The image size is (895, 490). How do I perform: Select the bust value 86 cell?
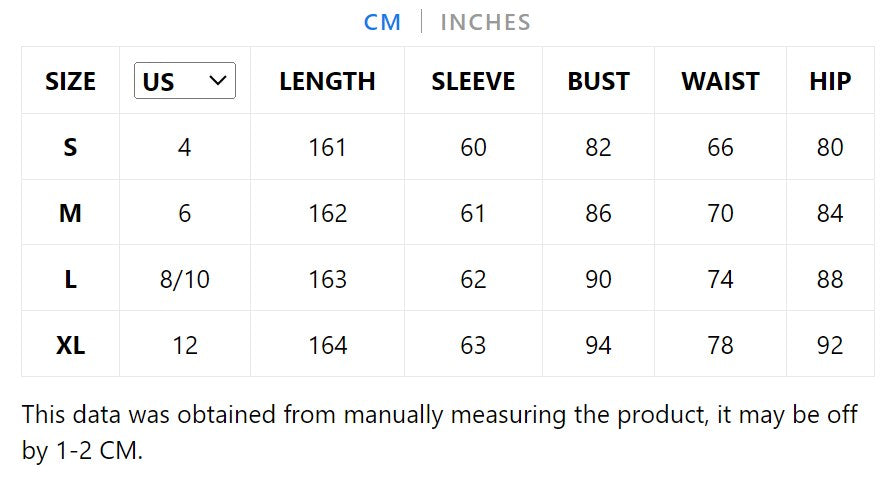[x=598, y=213]
